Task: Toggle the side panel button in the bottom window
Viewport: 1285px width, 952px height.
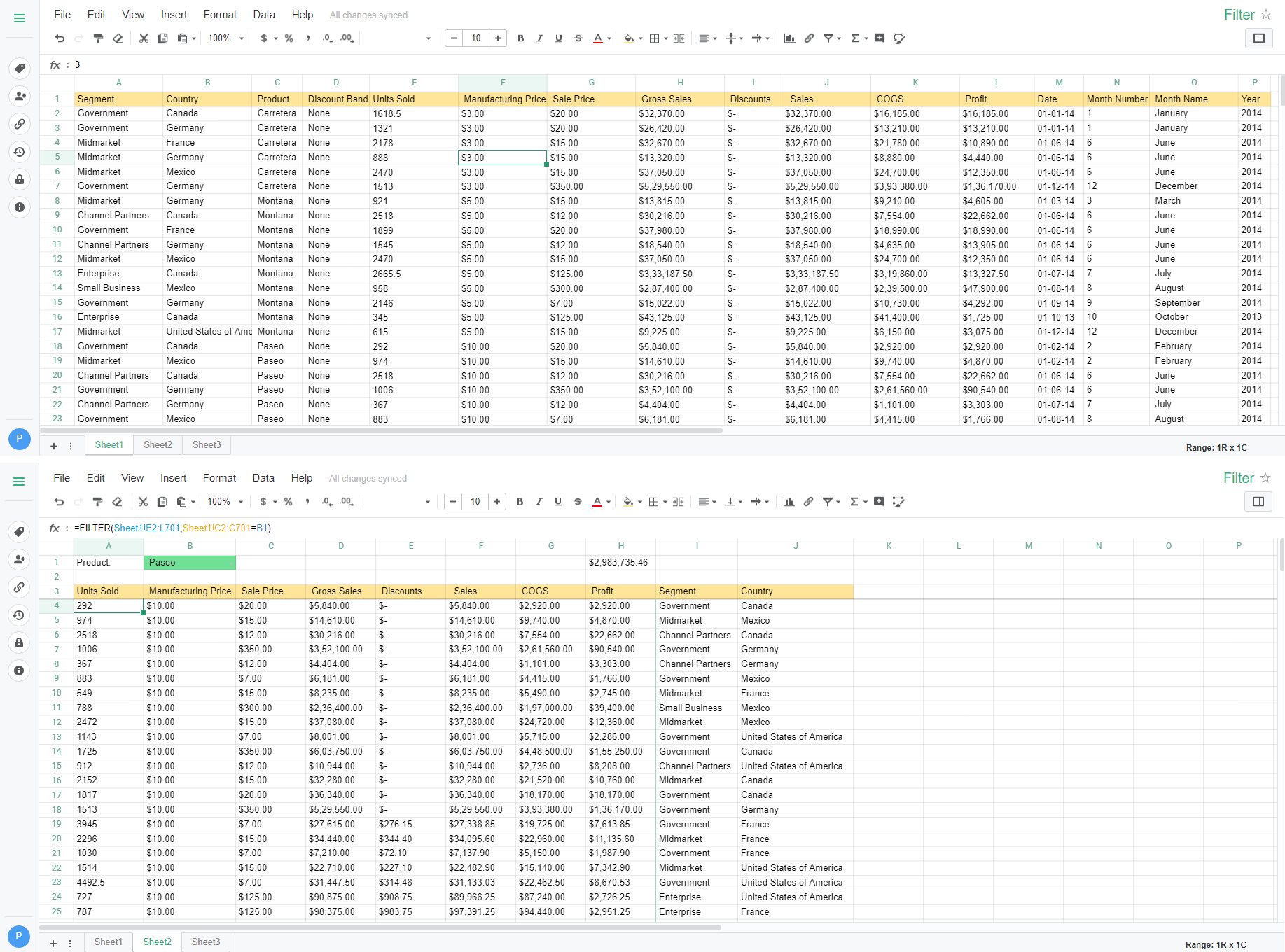Action: point(1258,502)
